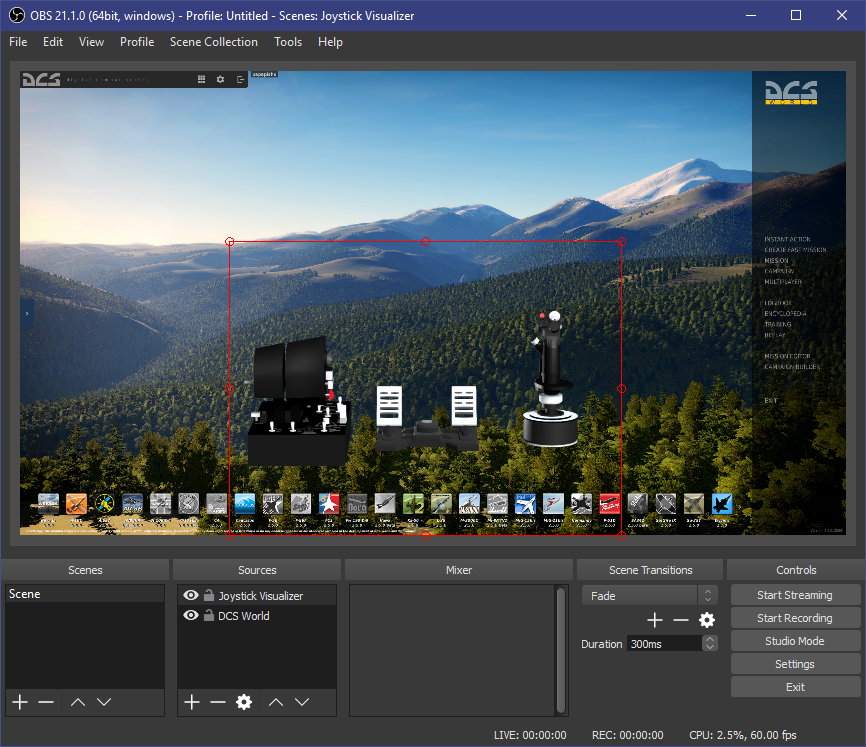Image resolution: width=866 pixels, height=747 pixels.
Task: Remove the selected source with the minus icon
Action: 218,702
